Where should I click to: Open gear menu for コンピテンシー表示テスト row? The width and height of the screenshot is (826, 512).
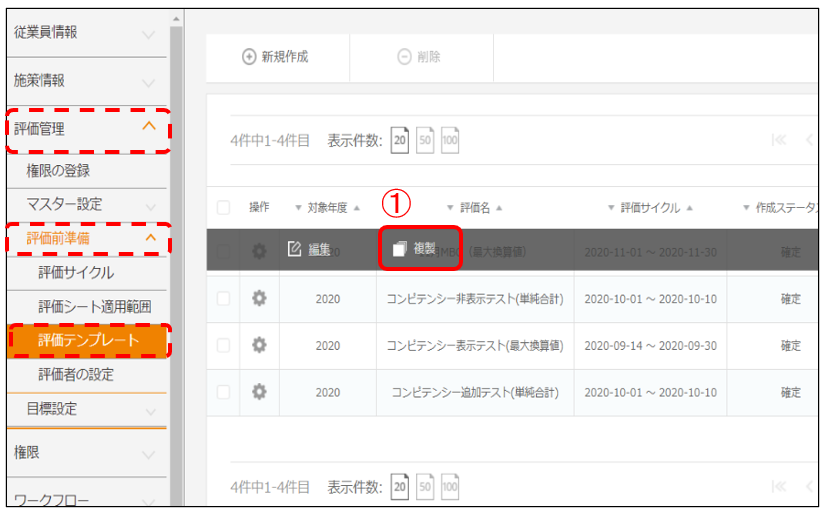pyautogui.click(x=259, y=345)
